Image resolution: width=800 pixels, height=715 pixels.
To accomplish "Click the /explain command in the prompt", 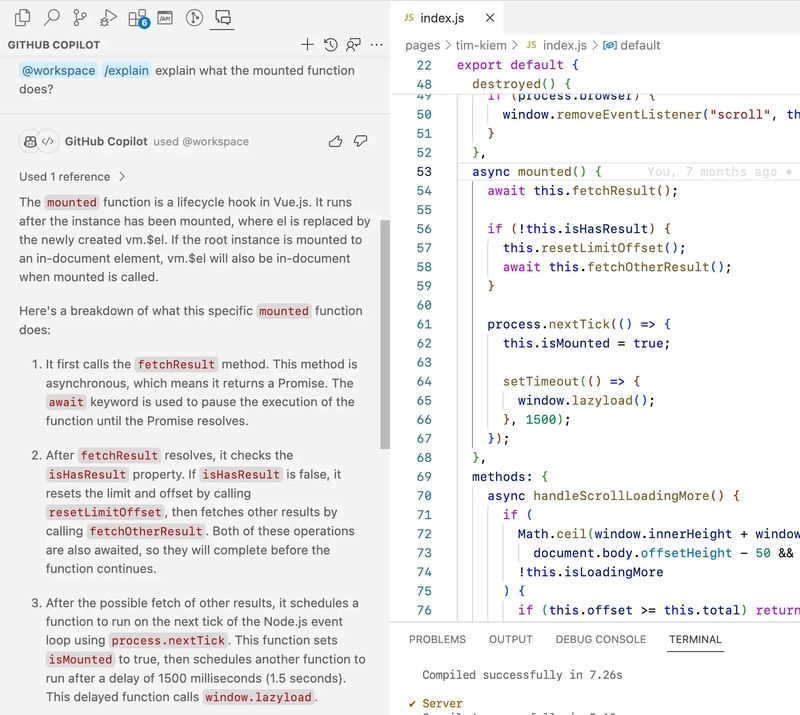I will point(127,70).
